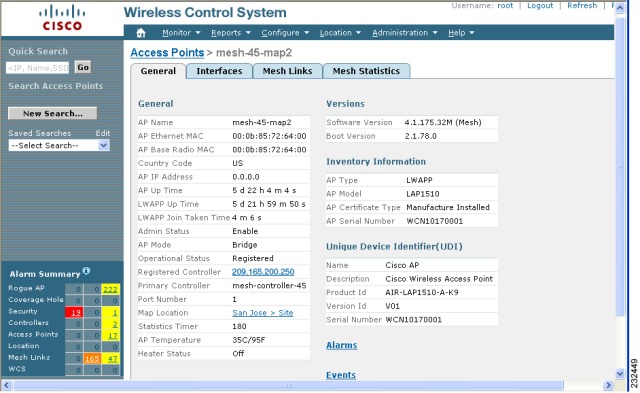Click the New Search button
Image resolution: width=640 pixels, height=393 pixels.
[53, 113]
